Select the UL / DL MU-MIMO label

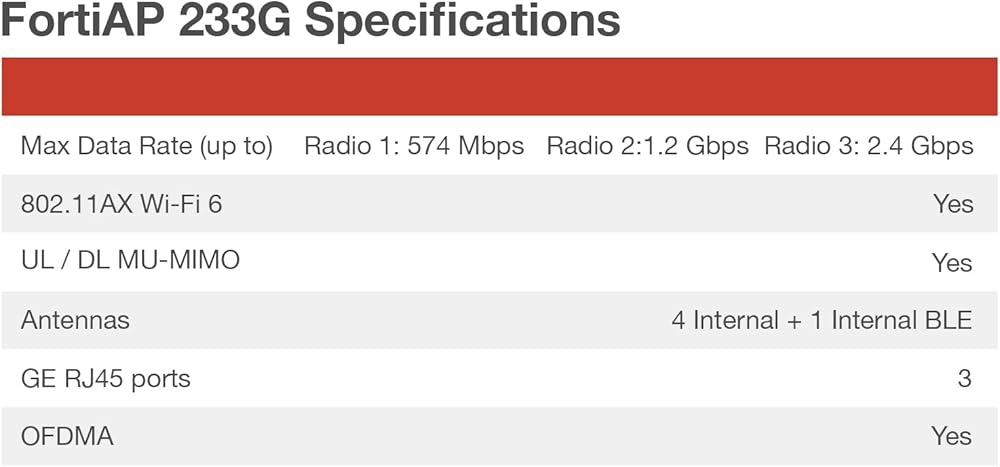[x=131, y=262]
